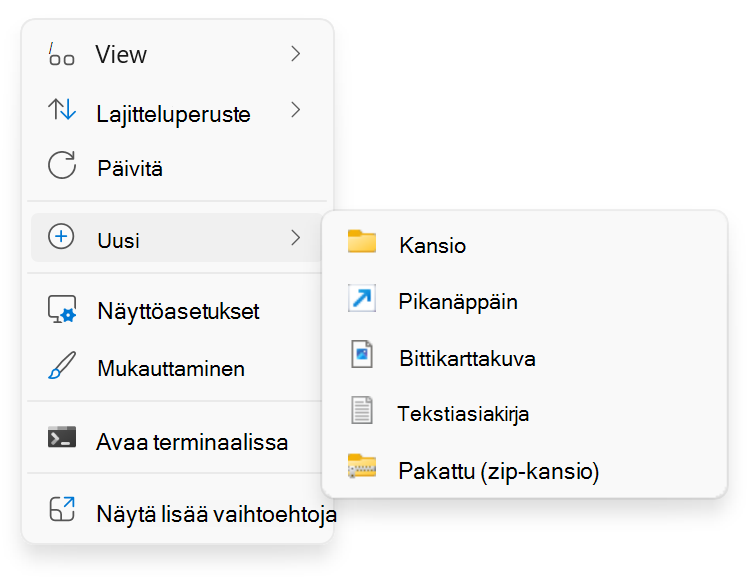Click the expand icon for Näytä lisää vaihtoehtoja

(x=62, y=509)
